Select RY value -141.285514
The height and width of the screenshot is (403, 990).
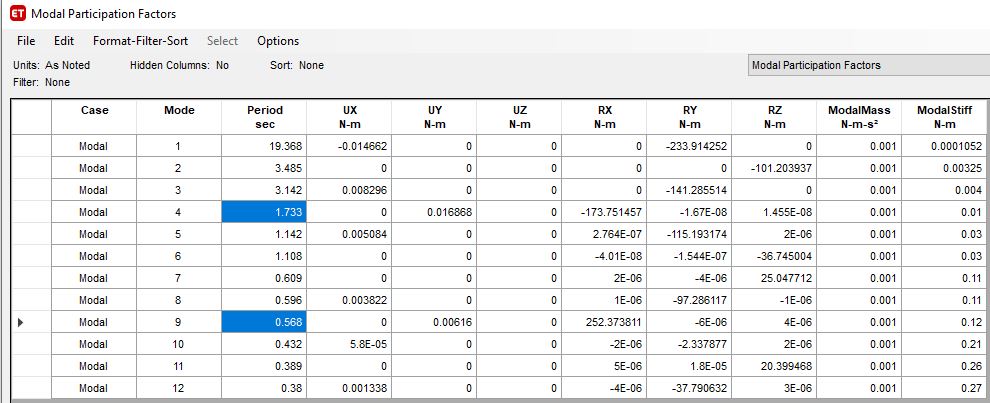pyautogui.click(x=689, y=190)
